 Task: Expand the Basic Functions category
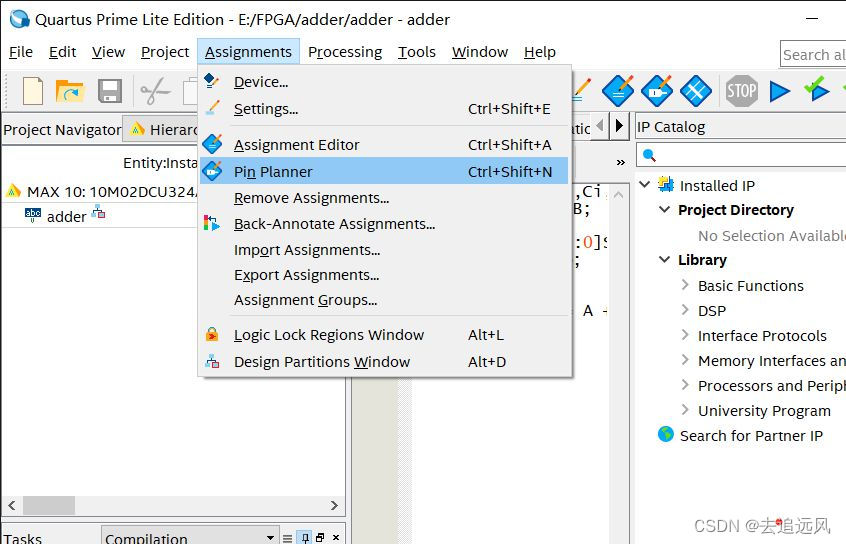pyautogui.click(x=685, y=284)
